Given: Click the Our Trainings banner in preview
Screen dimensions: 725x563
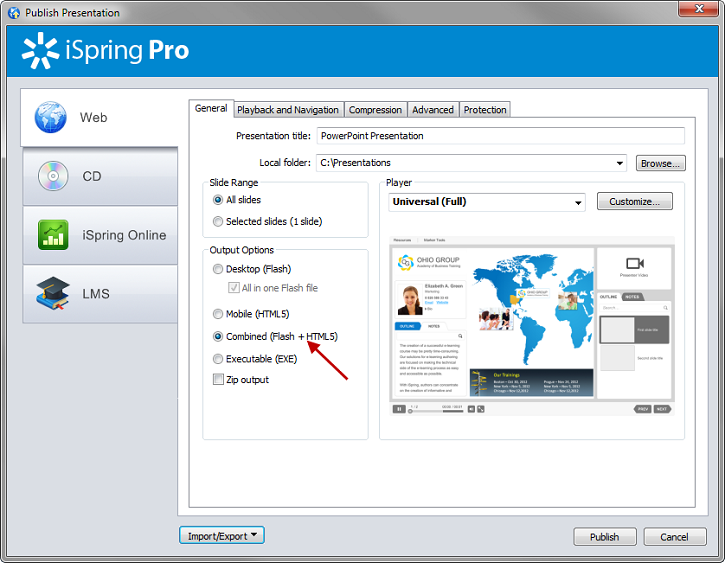Looking at the screenshot, I should pyautogui.click(x=531, y=383).
